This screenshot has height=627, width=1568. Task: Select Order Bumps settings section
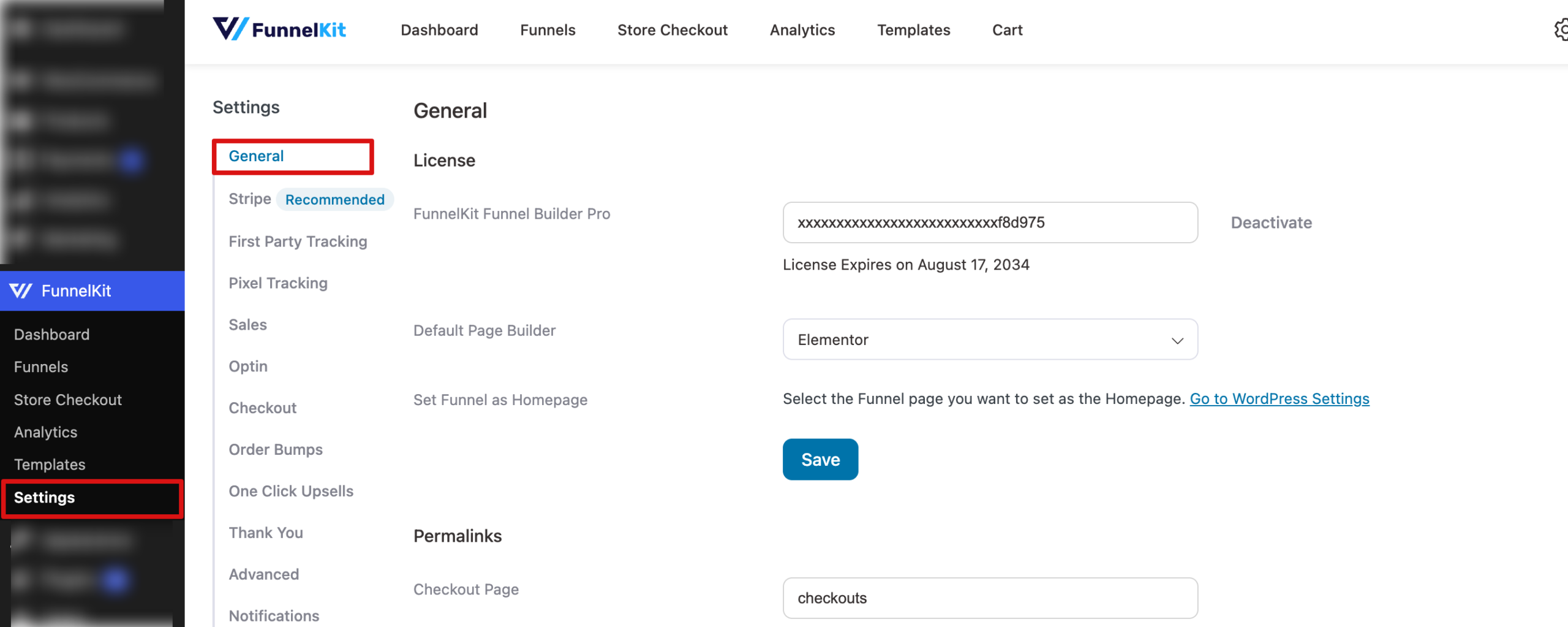click(x=276, y=449)
